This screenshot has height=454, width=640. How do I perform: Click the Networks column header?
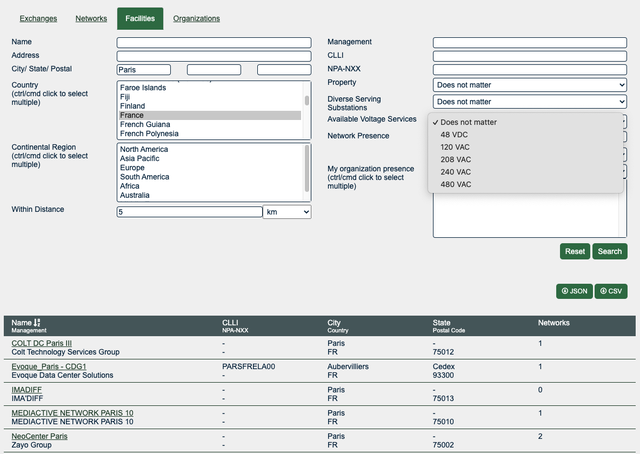point(553,323)
